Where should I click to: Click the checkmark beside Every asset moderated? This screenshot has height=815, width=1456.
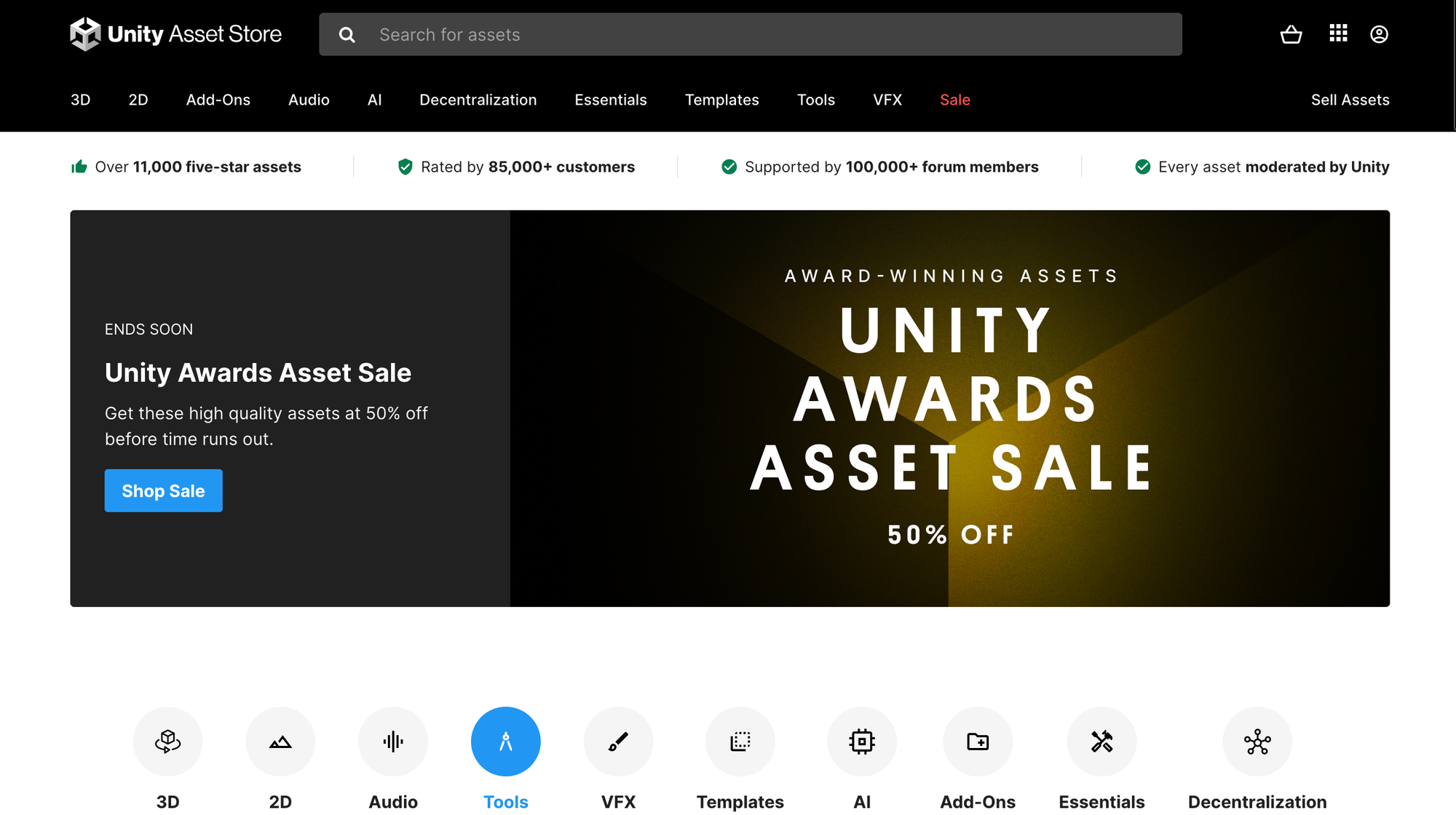tap(1143, 167)
